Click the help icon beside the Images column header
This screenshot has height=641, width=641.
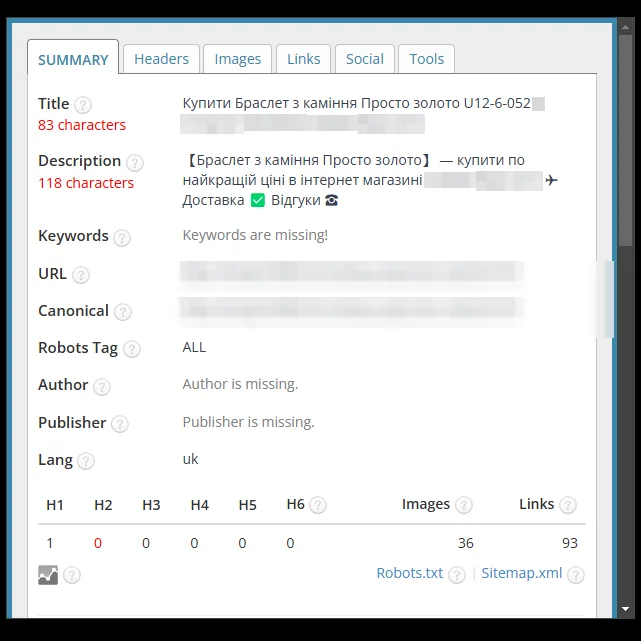point(464,505)
